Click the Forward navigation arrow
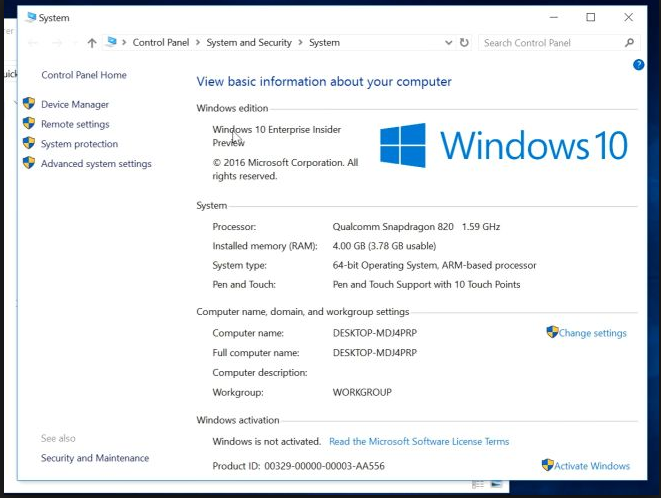 [x=57, y=43]
